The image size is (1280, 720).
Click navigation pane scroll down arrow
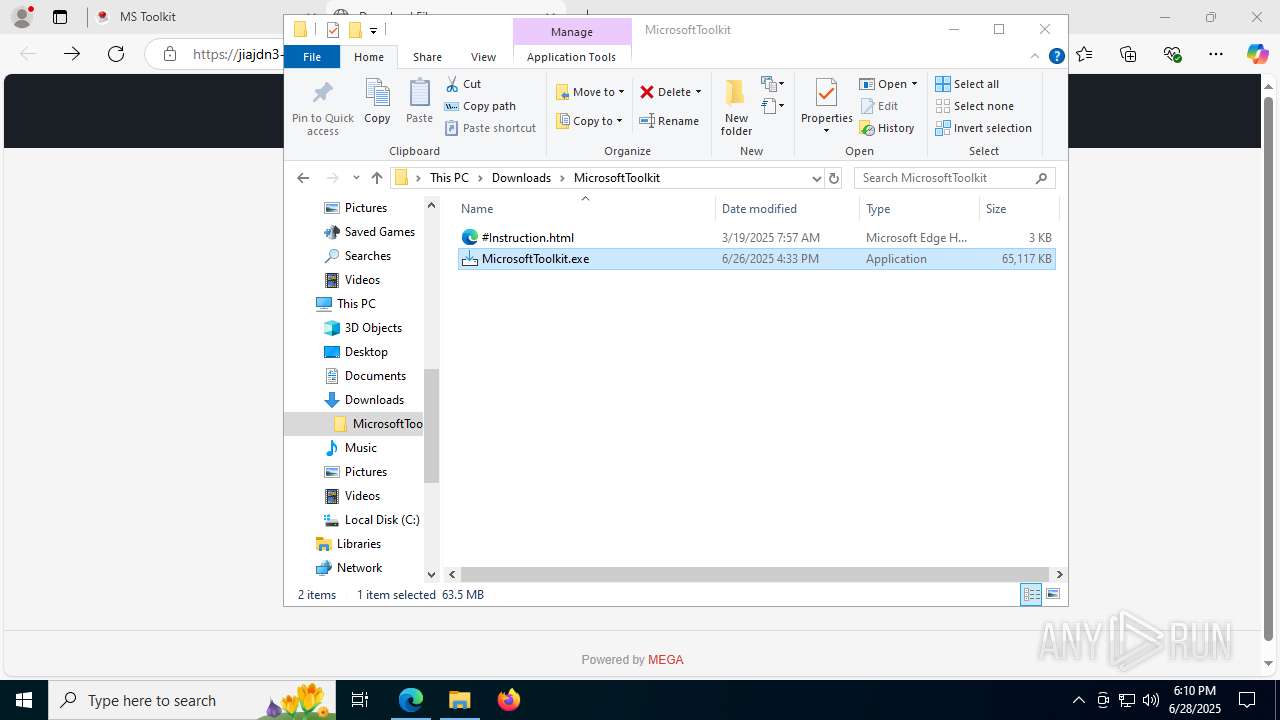(432, 574)
